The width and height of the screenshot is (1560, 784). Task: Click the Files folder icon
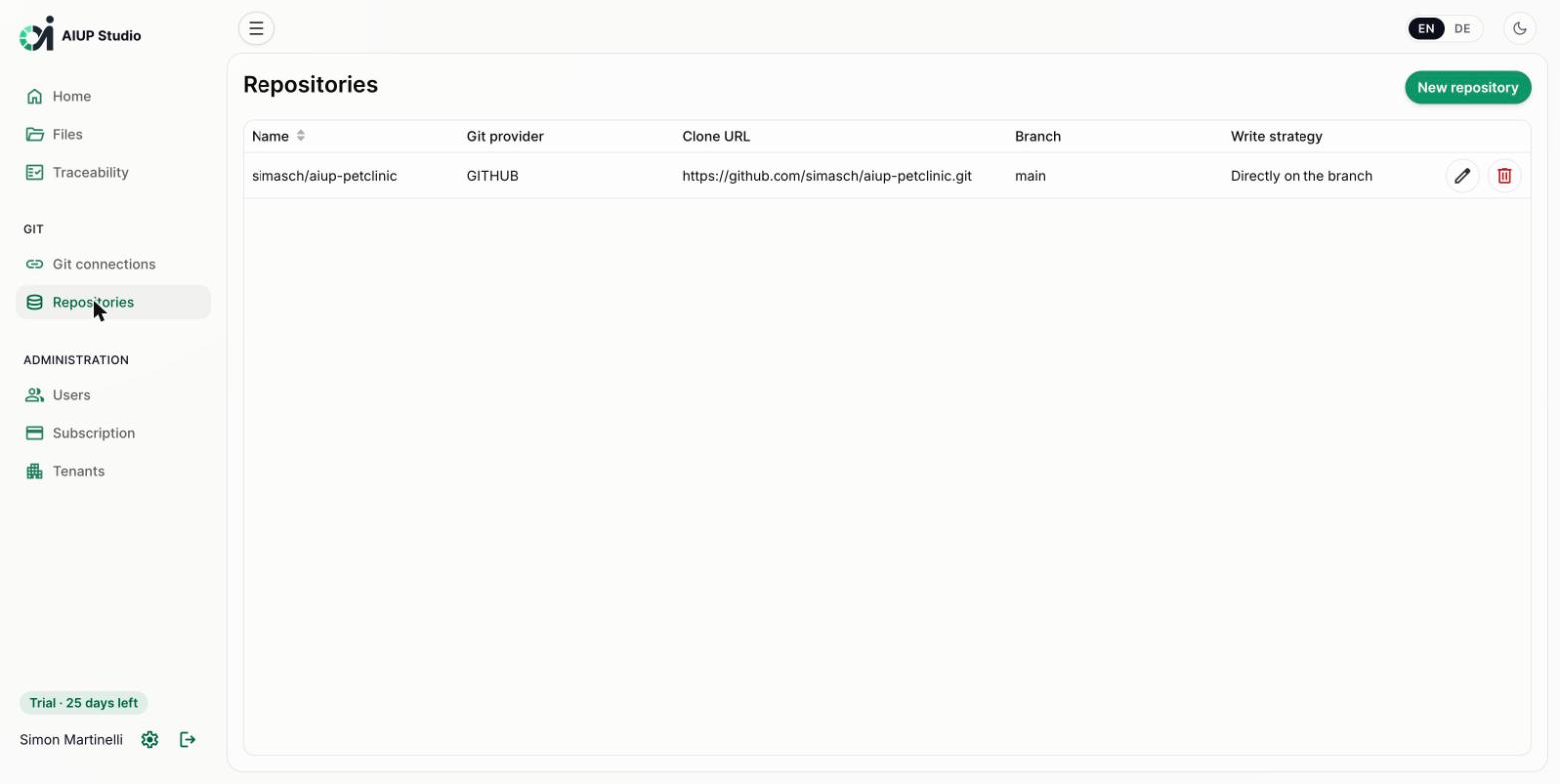point(34,134)
